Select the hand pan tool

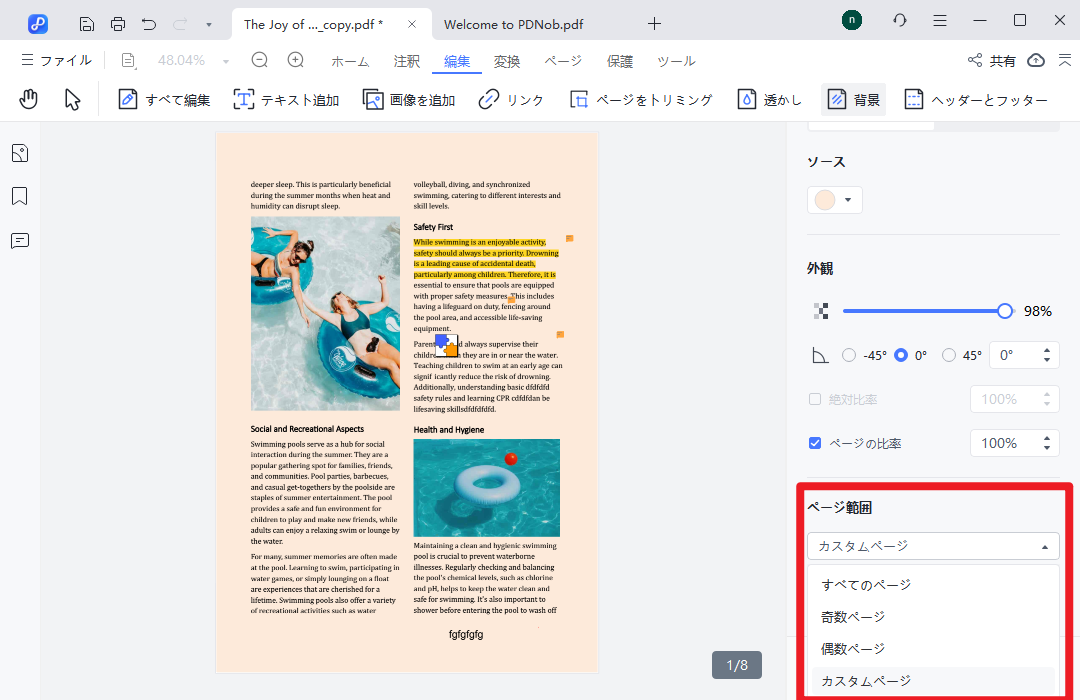click(x=30, y=99)
